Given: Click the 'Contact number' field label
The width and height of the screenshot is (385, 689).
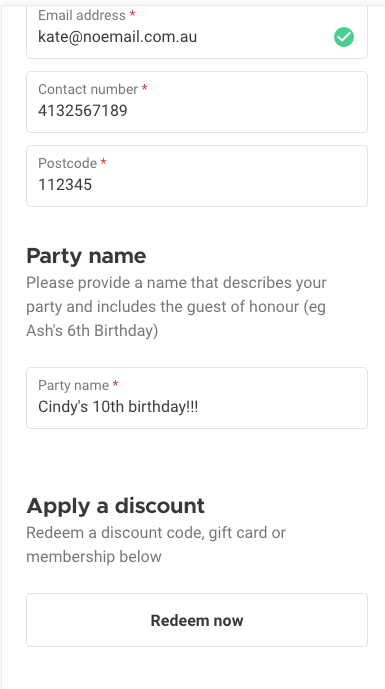Looking at the screenshot, I should [88, 89].
